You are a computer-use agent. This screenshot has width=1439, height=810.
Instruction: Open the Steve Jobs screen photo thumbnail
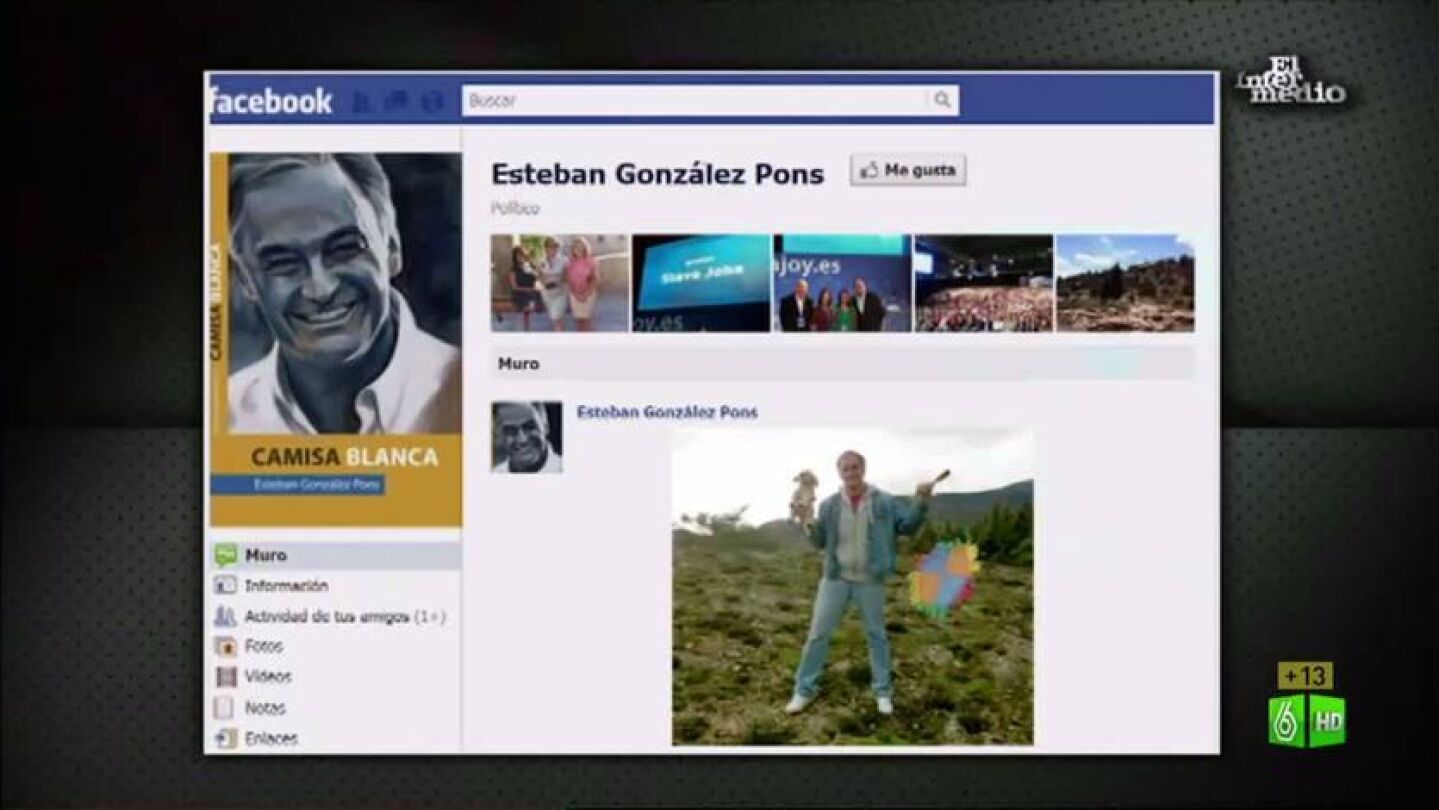(701, 283)
